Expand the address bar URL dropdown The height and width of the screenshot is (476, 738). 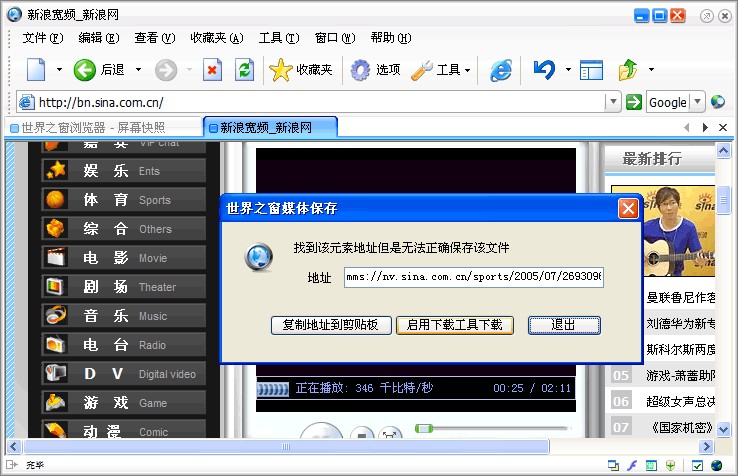tap(613, 102)
